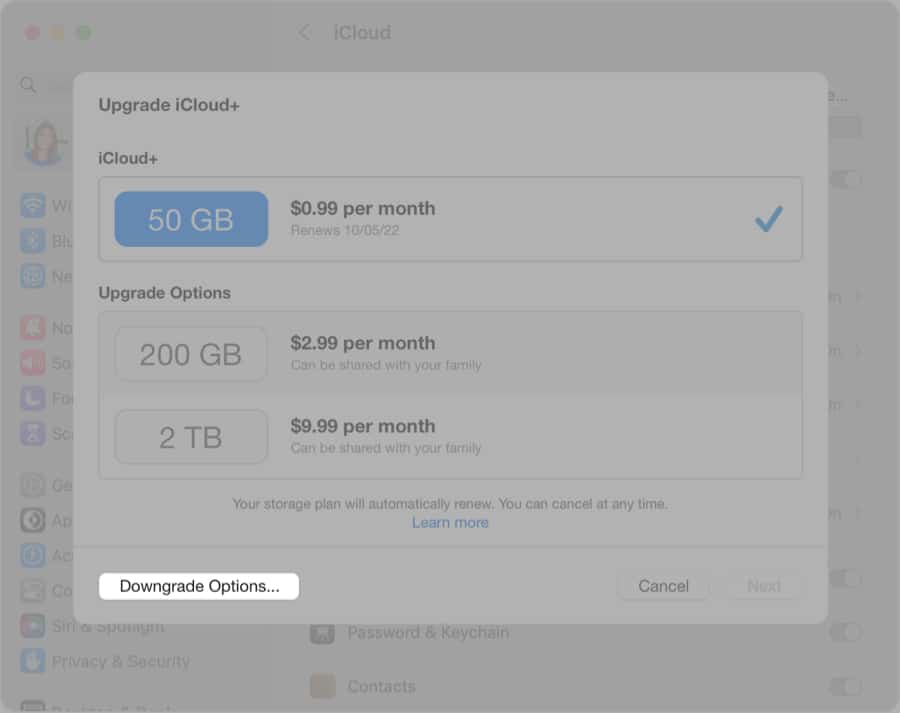Click the $9.99 per month text
Viewport: 900px width, 713px height.
[363, 427]
